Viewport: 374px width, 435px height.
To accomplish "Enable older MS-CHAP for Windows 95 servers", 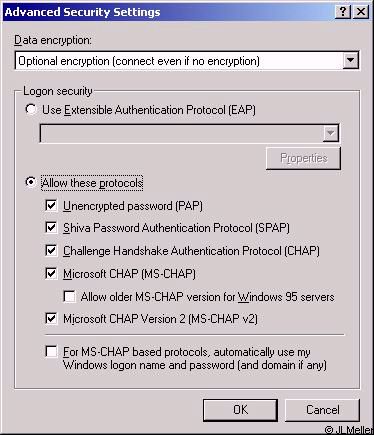I will 69,296.
